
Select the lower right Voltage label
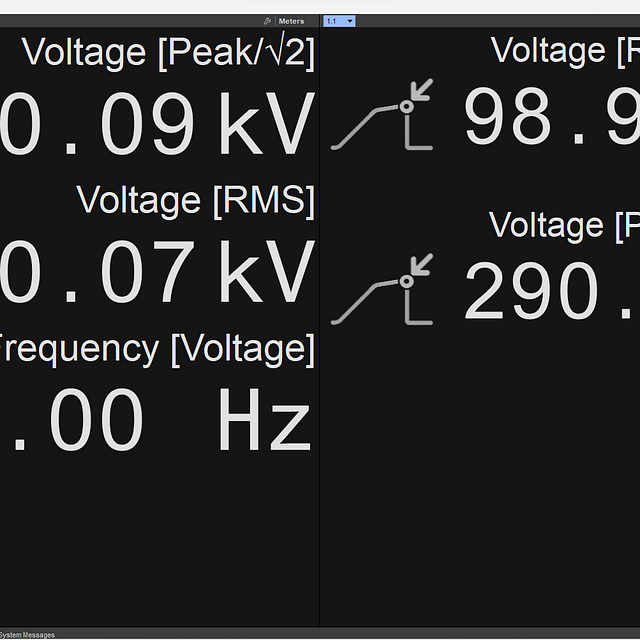point(564,225)
